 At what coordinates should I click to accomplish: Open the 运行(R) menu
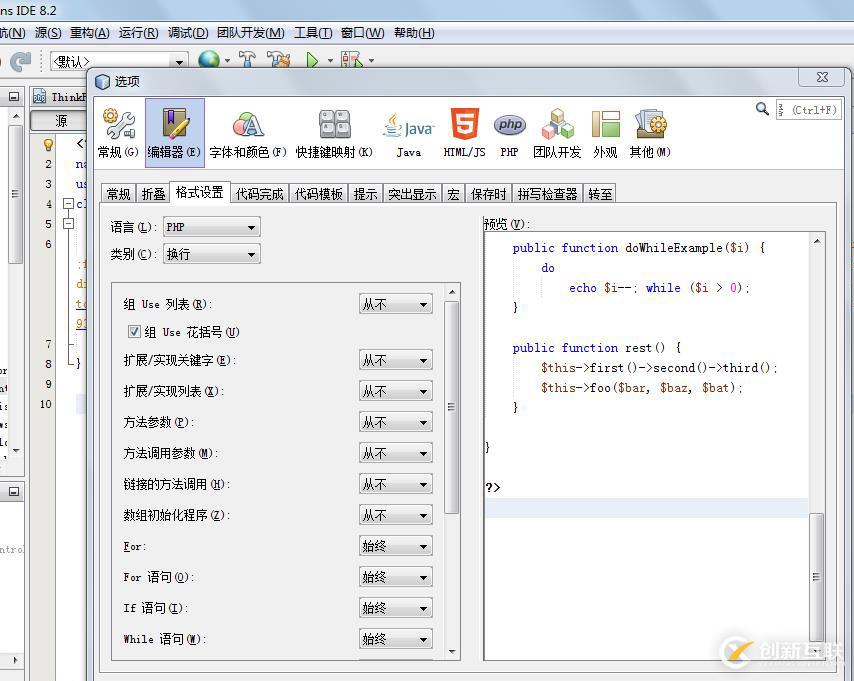coord(138,33)
